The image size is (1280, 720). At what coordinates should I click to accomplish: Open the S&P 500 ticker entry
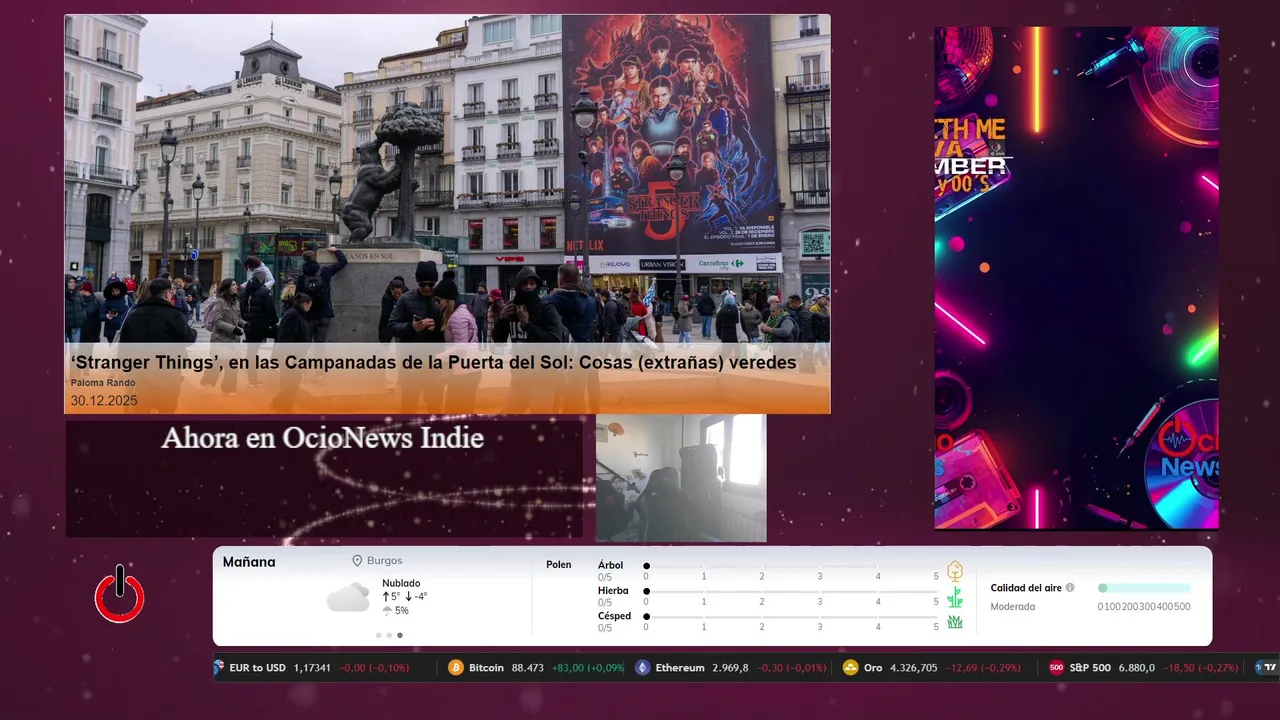point(1143,667)
